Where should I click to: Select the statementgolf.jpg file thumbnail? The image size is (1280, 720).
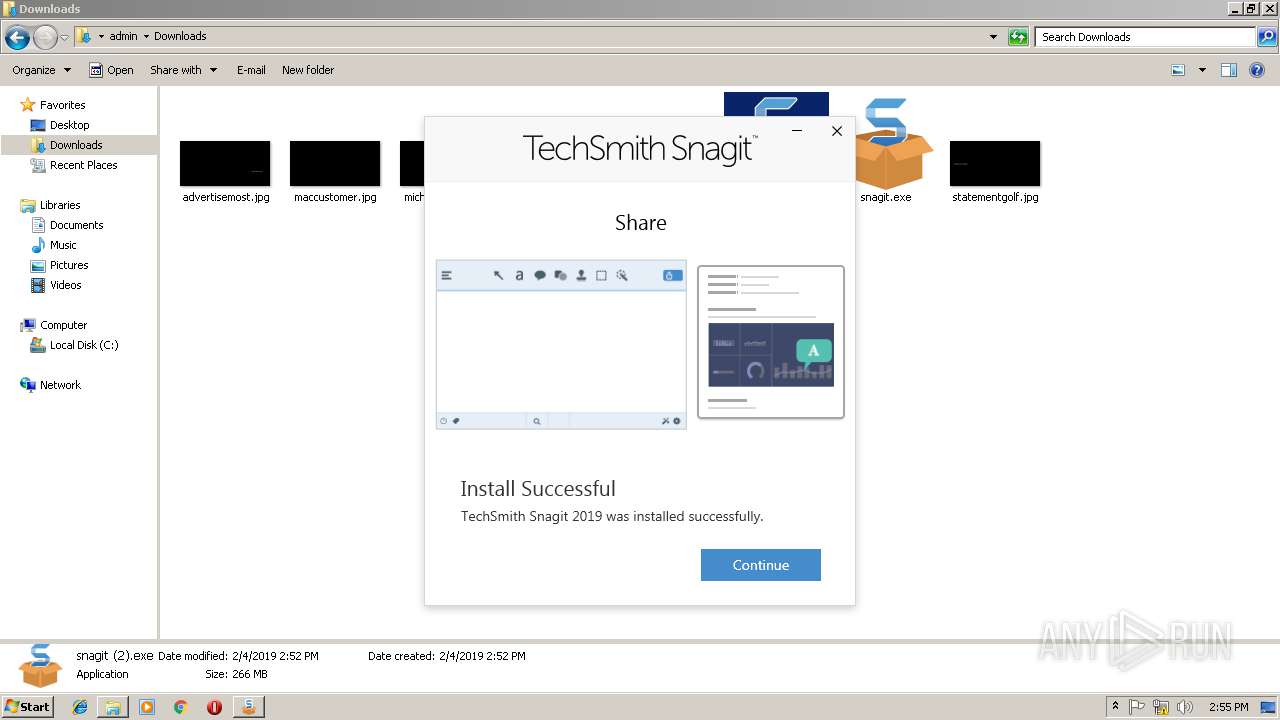coord(995,163)
